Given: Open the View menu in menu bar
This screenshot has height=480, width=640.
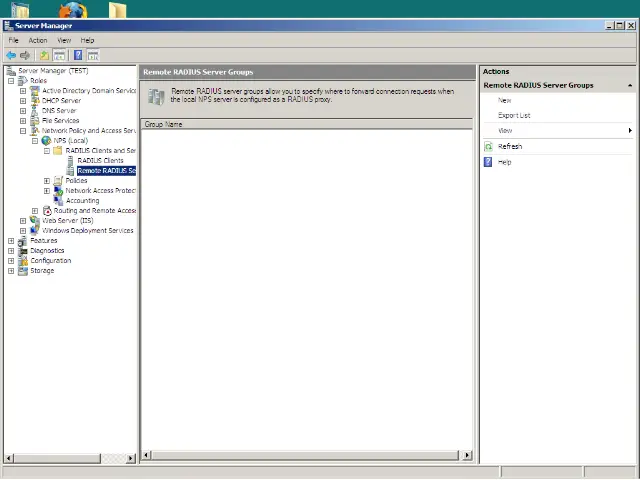Looking at the screenshot, I should tap(64, 40).
